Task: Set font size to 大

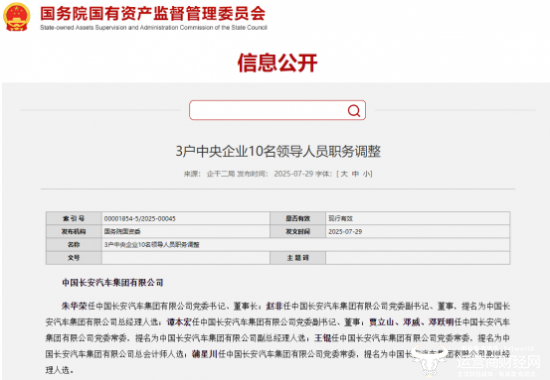Action: 344,174
